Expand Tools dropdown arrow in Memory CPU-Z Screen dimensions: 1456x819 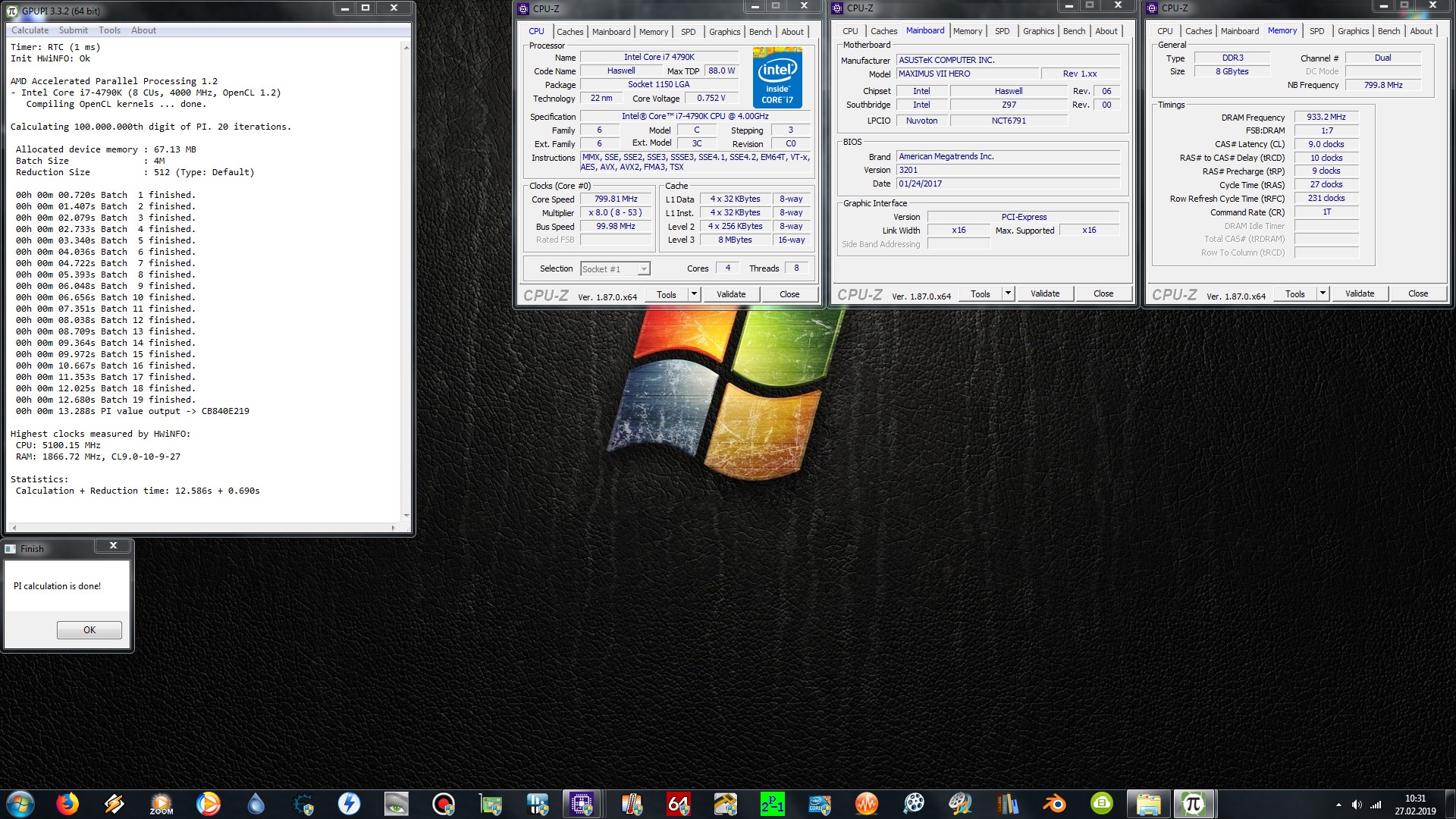(1323, 293)
